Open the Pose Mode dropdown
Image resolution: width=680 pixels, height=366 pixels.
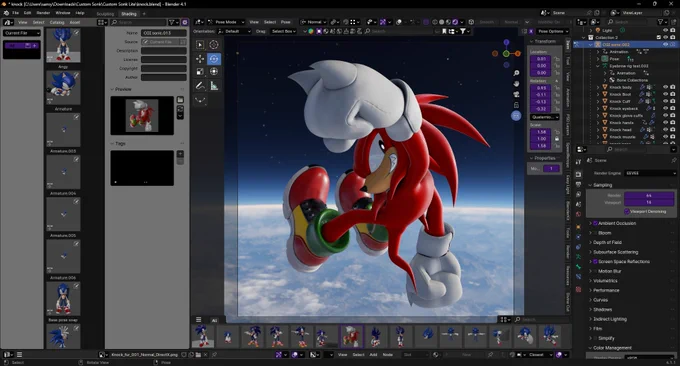tap(226, 22)
